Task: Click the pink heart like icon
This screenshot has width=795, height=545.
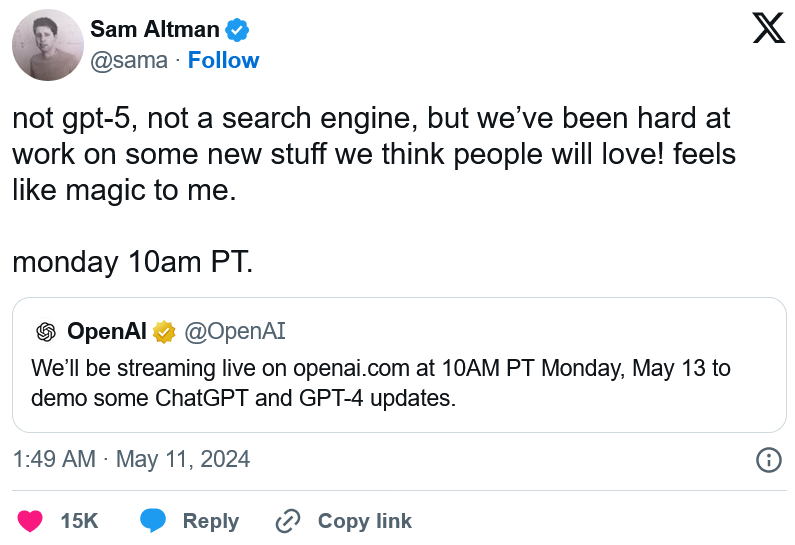Action: pos(30,521)
